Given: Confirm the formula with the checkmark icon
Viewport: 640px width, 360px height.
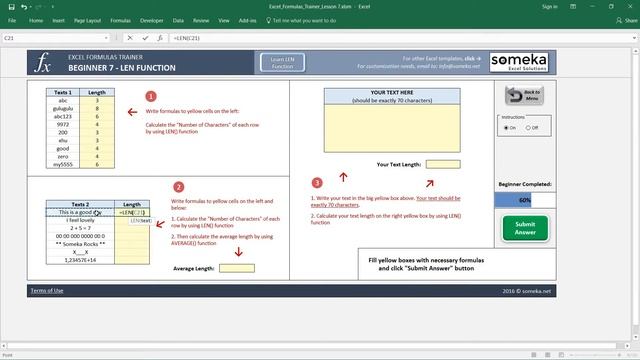Looking at the screenshot, I should point(145,38).
